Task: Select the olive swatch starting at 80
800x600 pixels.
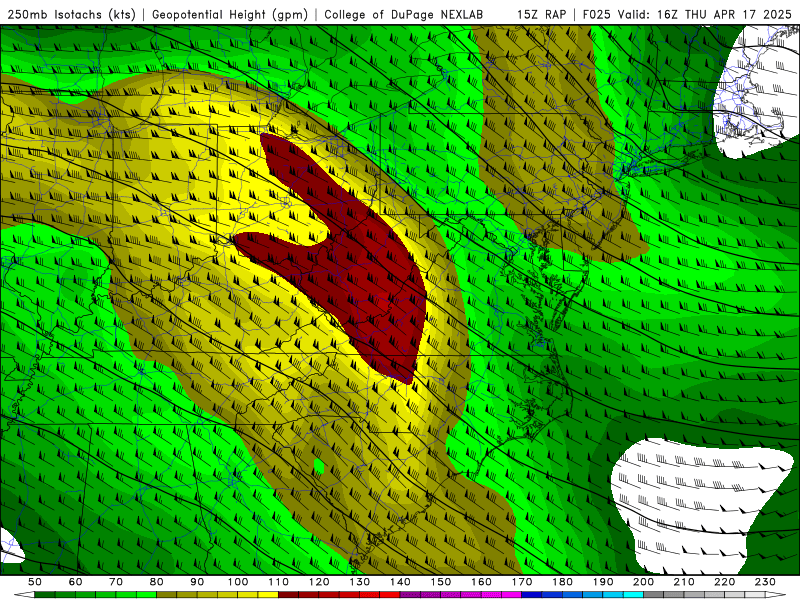Action: tap(167, 595)
